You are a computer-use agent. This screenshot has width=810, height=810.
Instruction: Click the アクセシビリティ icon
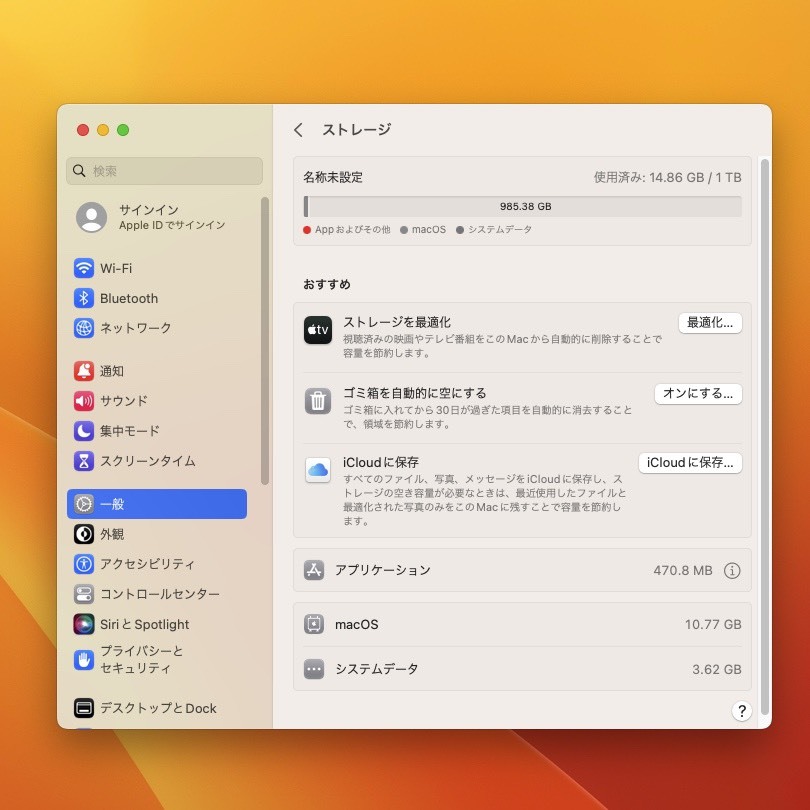[x=84, y=564]
